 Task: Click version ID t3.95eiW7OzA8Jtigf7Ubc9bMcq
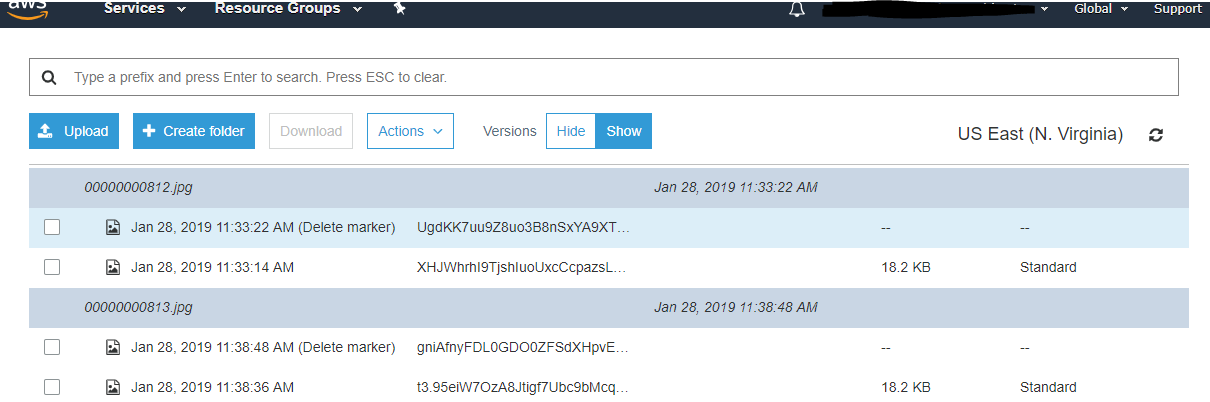pos(523,387)
